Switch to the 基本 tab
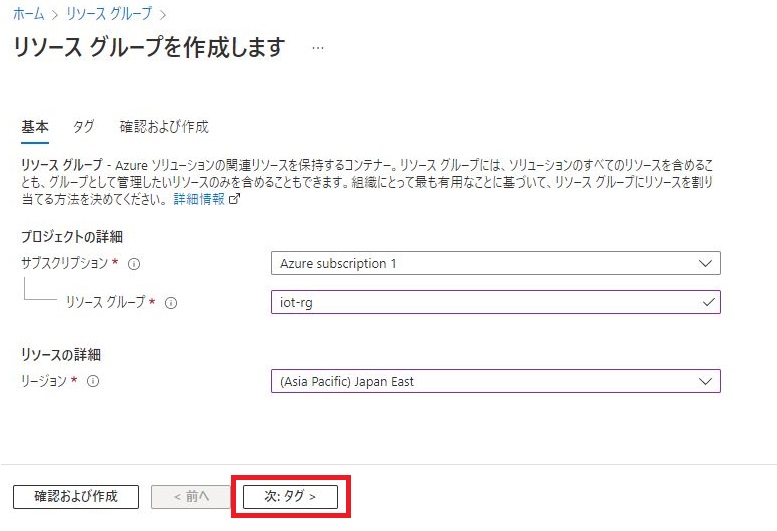Viewport: 777px width, 531px height. point(35,127)
